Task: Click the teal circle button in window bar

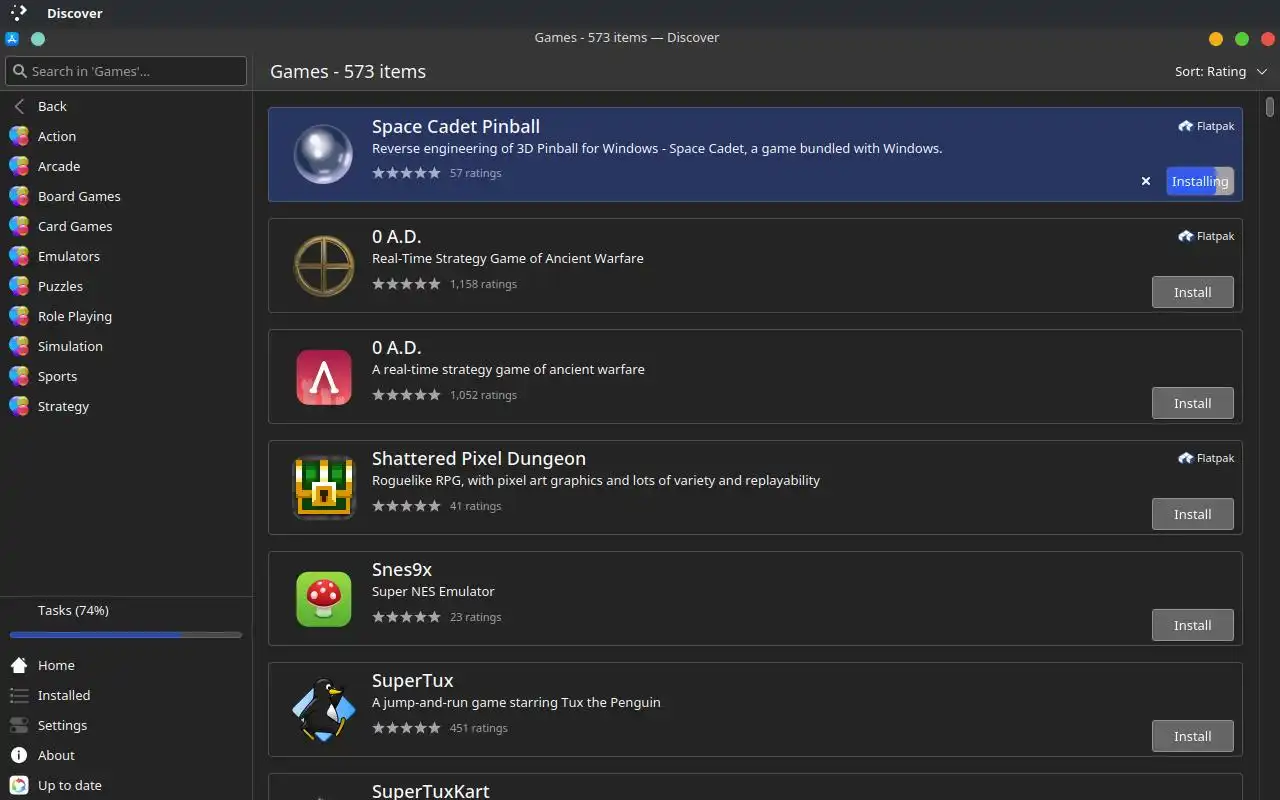Action: (x=38, y=39)
